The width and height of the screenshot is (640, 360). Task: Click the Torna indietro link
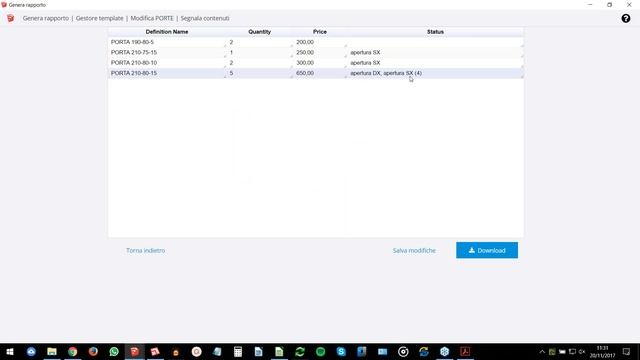point(146,250)
